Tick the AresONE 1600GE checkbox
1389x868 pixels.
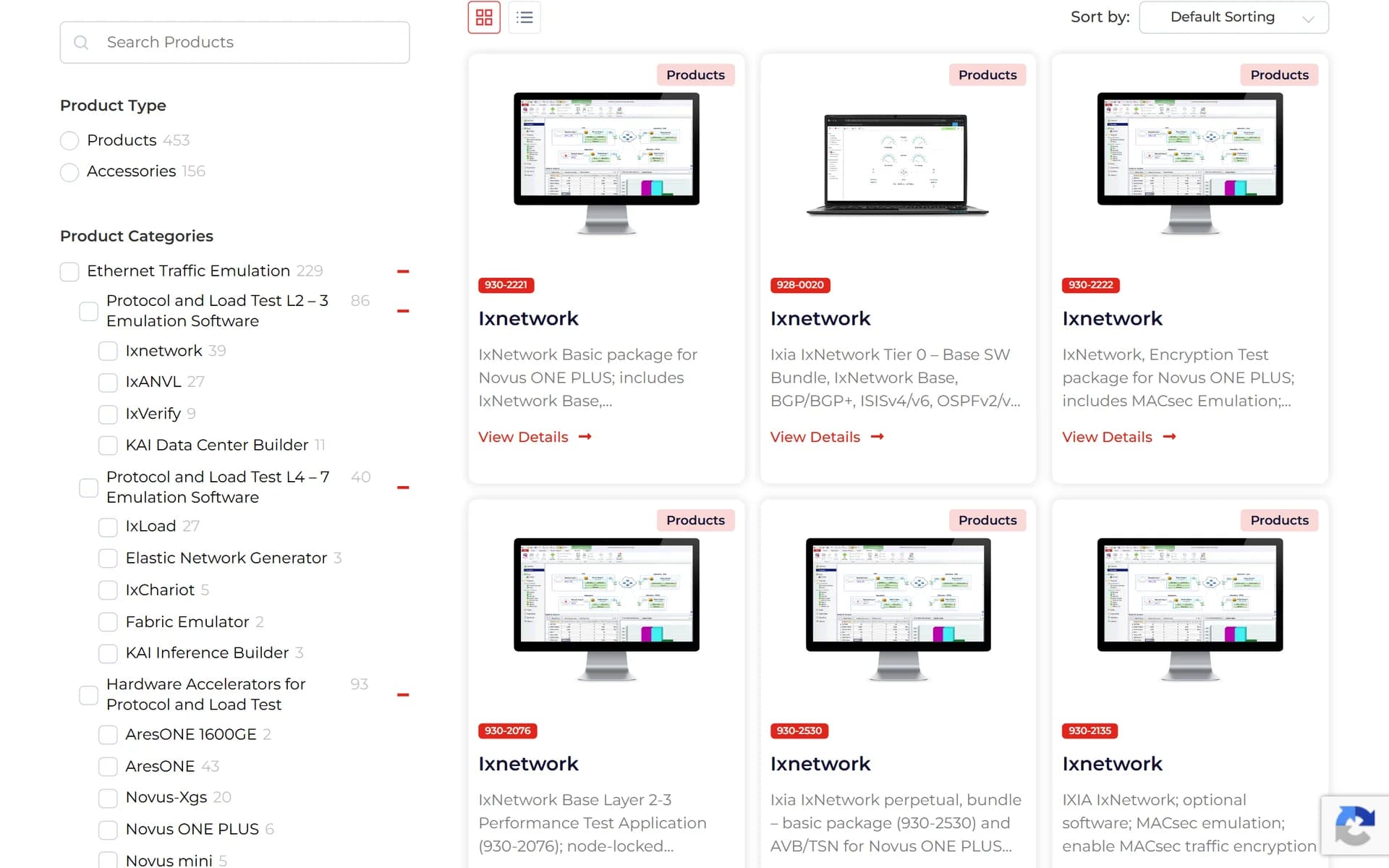click(108, 735)
